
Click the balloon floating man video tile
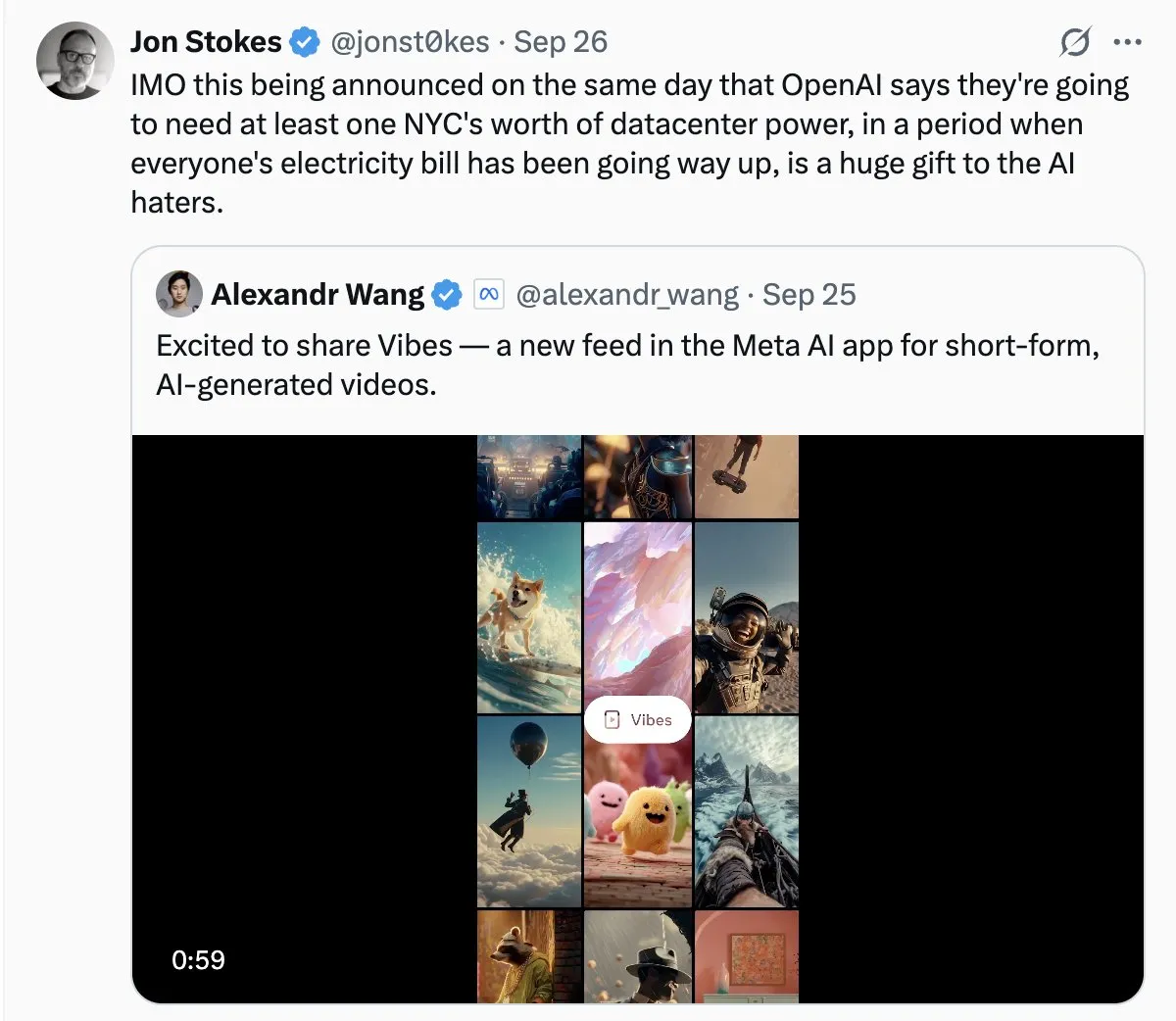(x=529, y=811)
